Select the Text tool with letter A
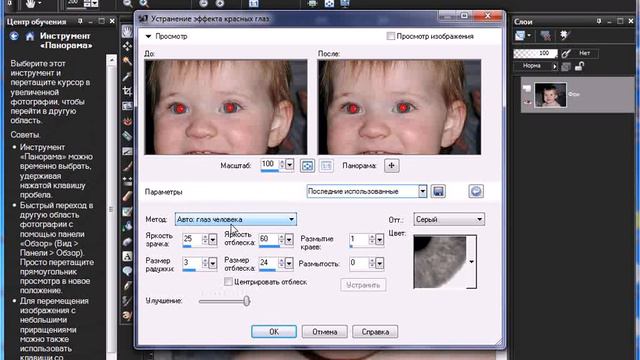Viewport: 640px width, 360px height. coord(127,256)
